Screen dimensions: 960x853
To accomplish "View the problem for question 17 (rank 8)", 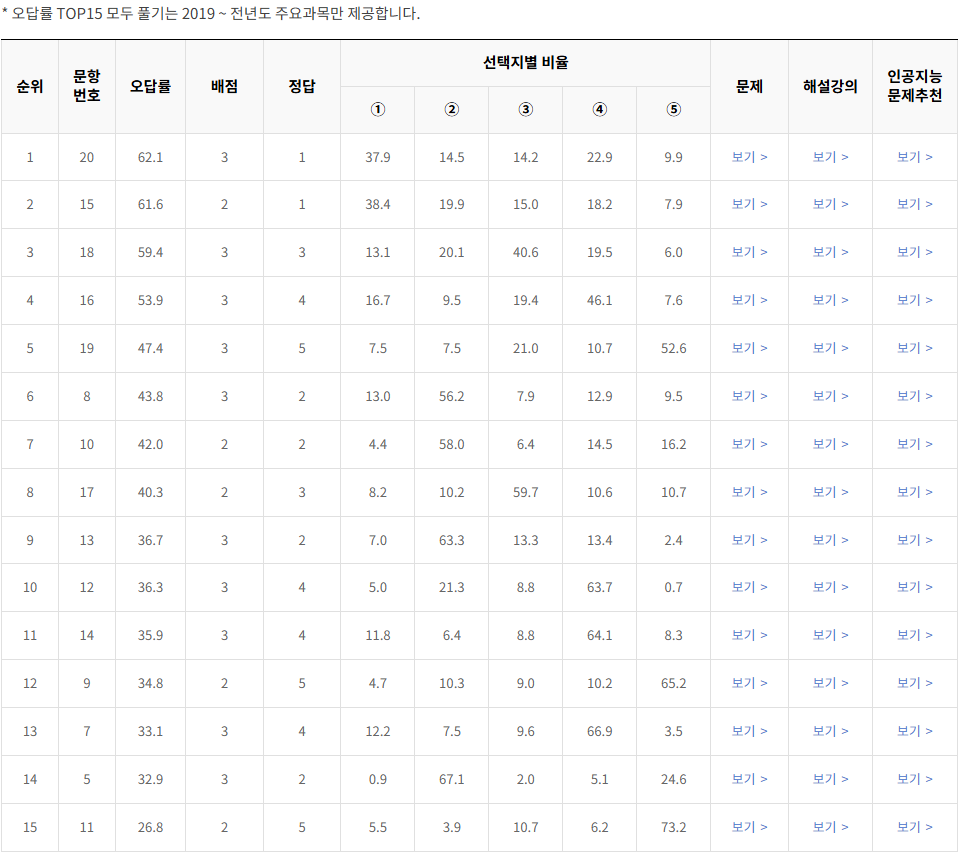I will (747, 492).
